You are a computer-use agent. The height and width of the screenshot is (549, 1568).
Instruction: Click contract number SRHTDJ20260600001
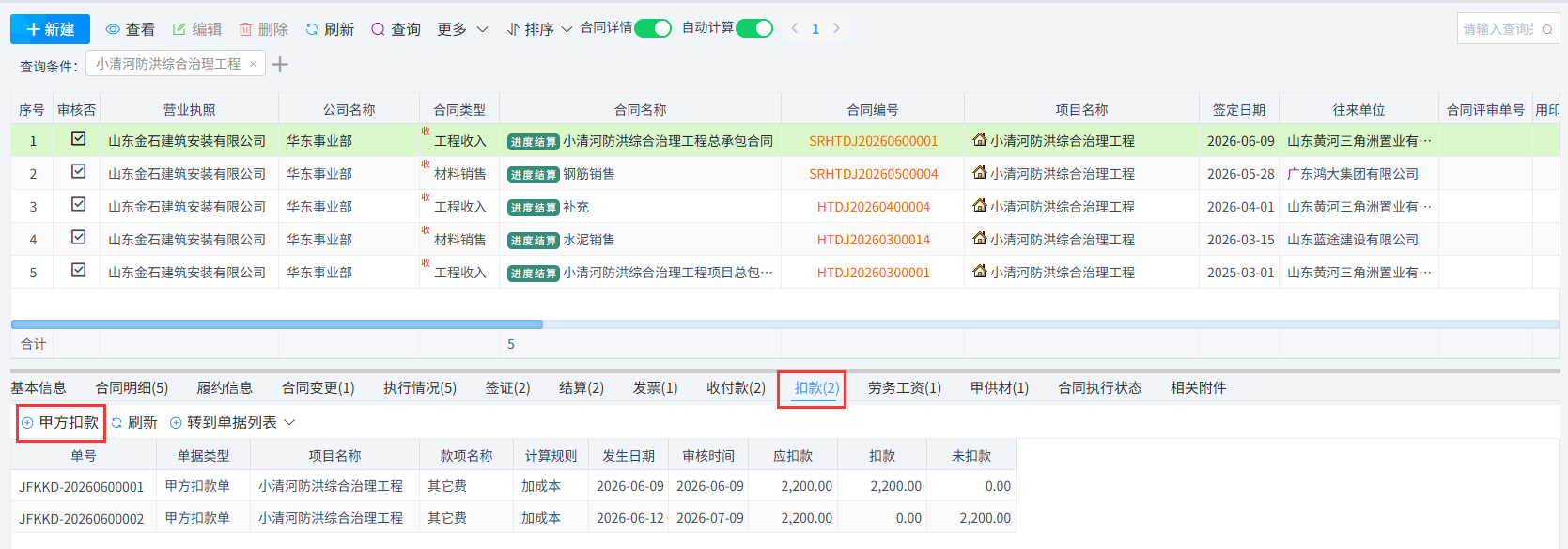tap(874, 141)
